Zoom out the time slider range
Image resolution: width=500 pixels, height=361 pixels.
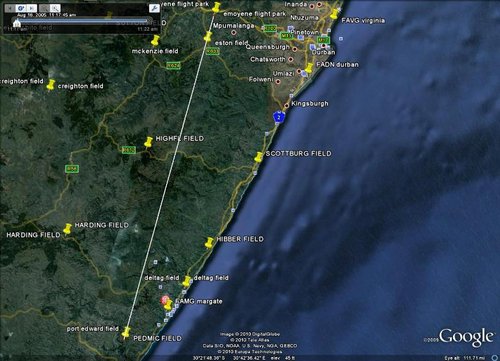pos(44,8)
